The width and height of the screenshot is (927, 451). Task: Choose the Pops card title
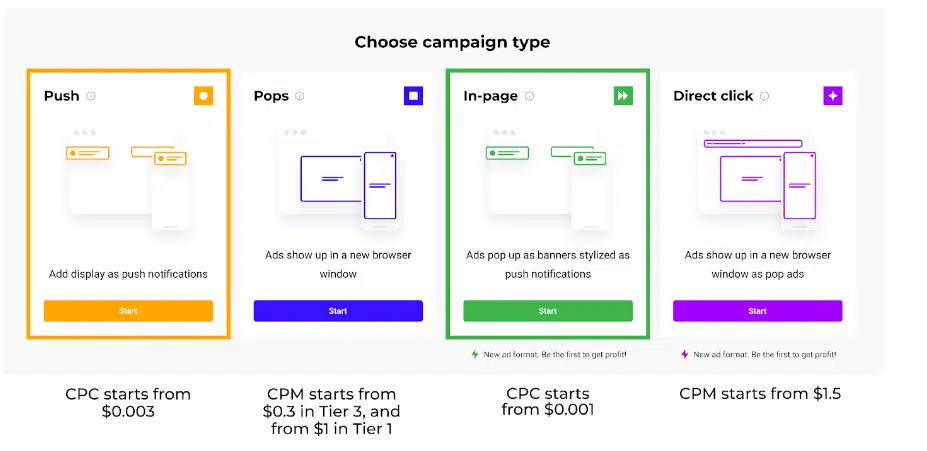[271, 96]
